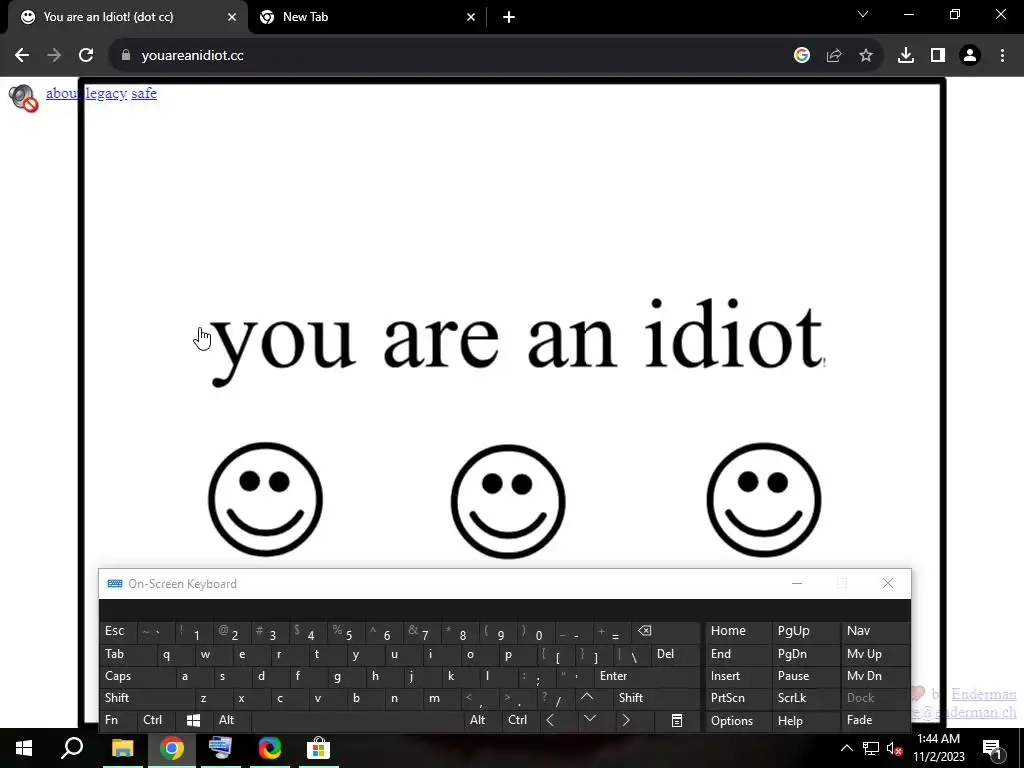Open Chrome downloads icon

pos(906,56)
